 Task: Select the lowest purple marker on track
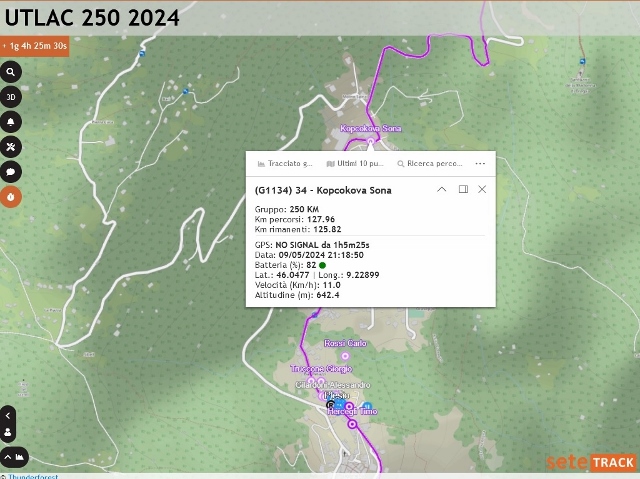click(x=352, y=425)
